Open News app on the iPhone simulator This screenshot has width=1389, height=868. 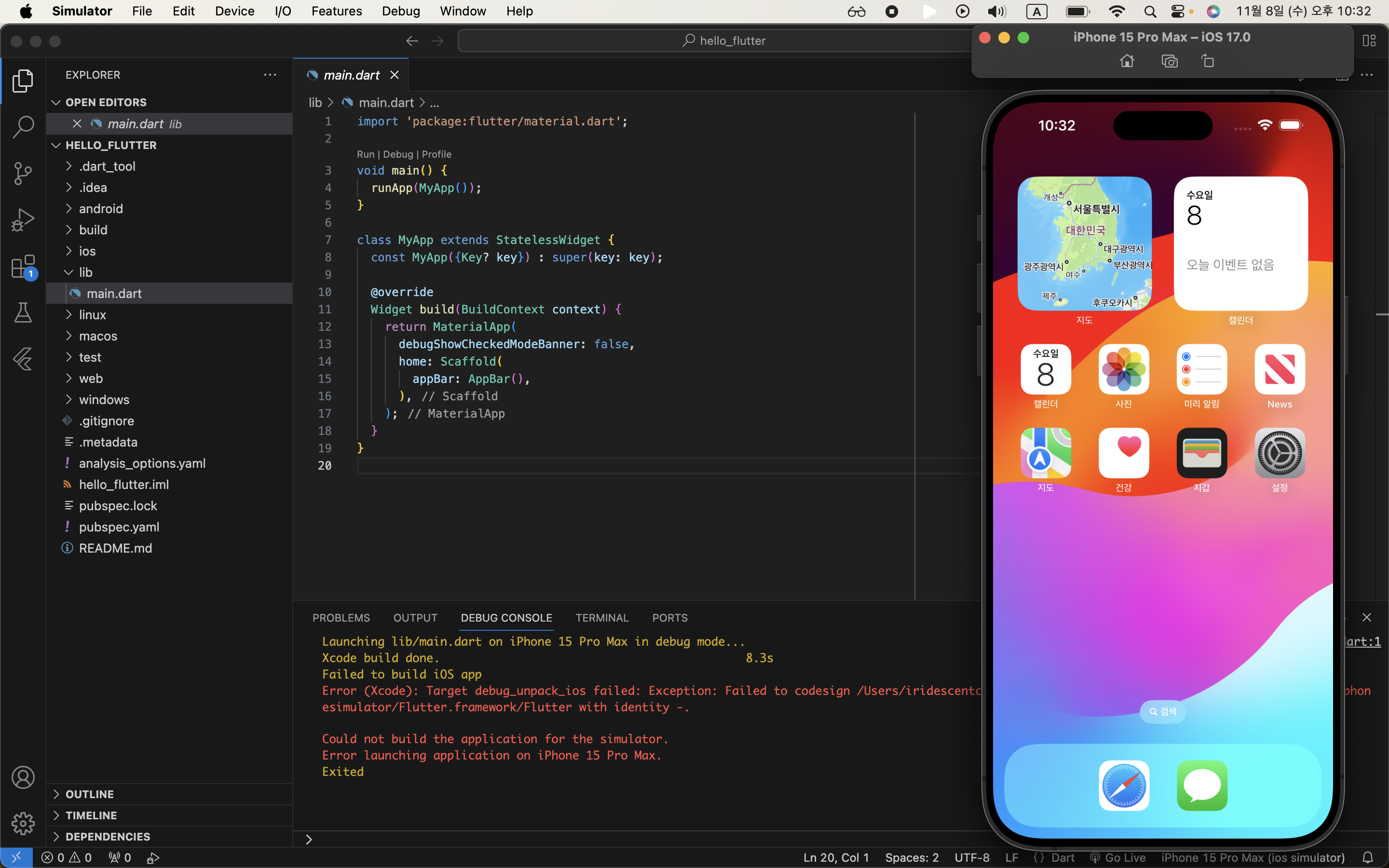click(x=1280, y=369)
